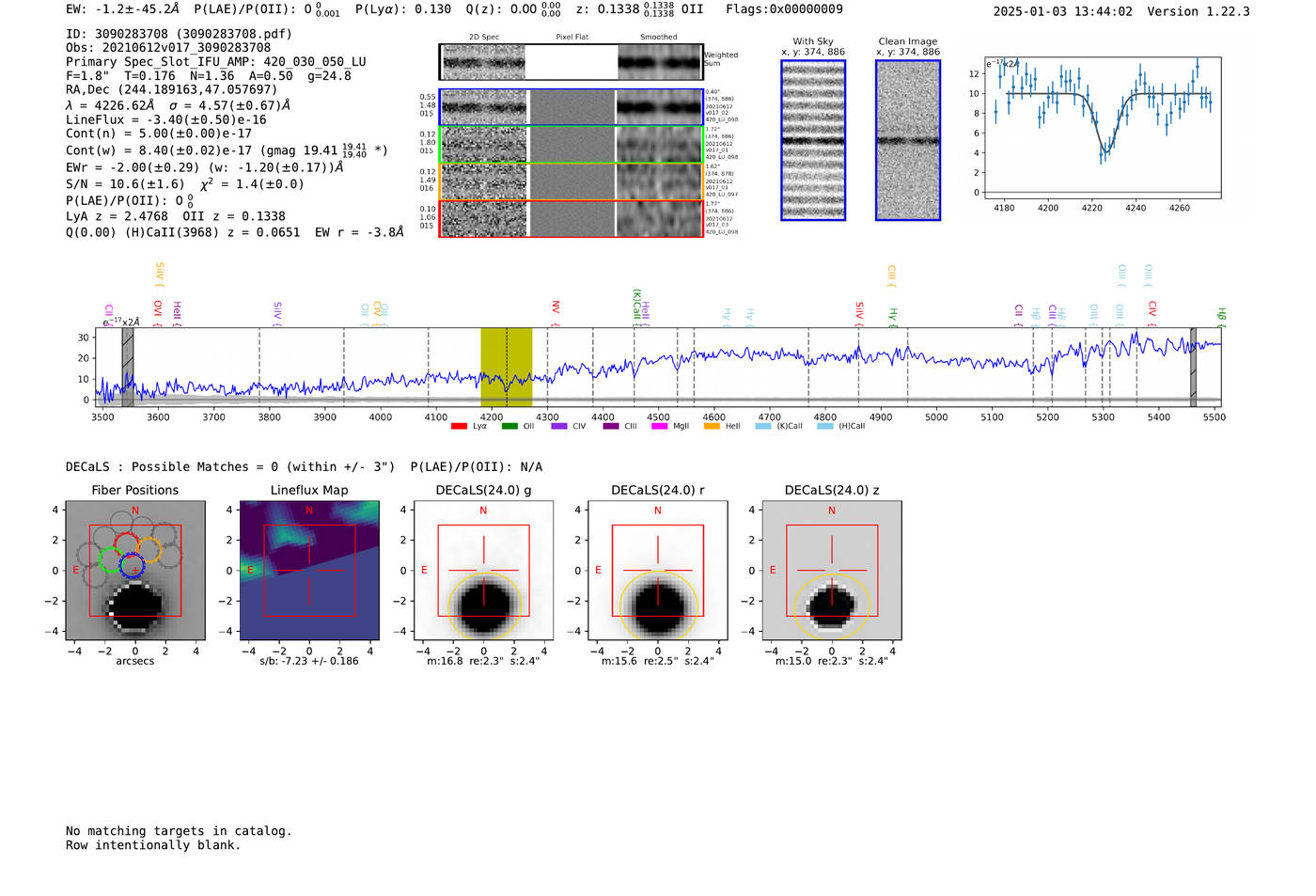
Task: Open the Clean Image cutout
Action: pos(908,140)
